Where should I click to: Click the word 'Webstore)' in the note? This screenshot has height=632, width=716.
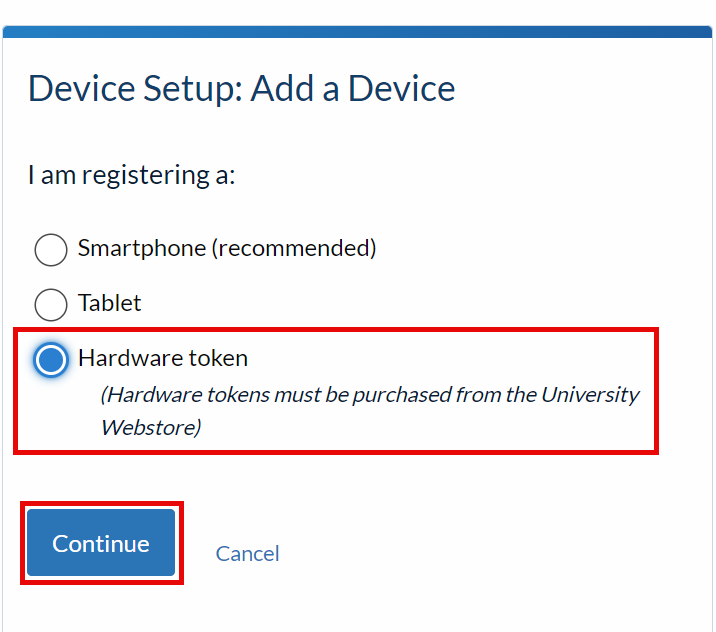[x=151, y=428]
